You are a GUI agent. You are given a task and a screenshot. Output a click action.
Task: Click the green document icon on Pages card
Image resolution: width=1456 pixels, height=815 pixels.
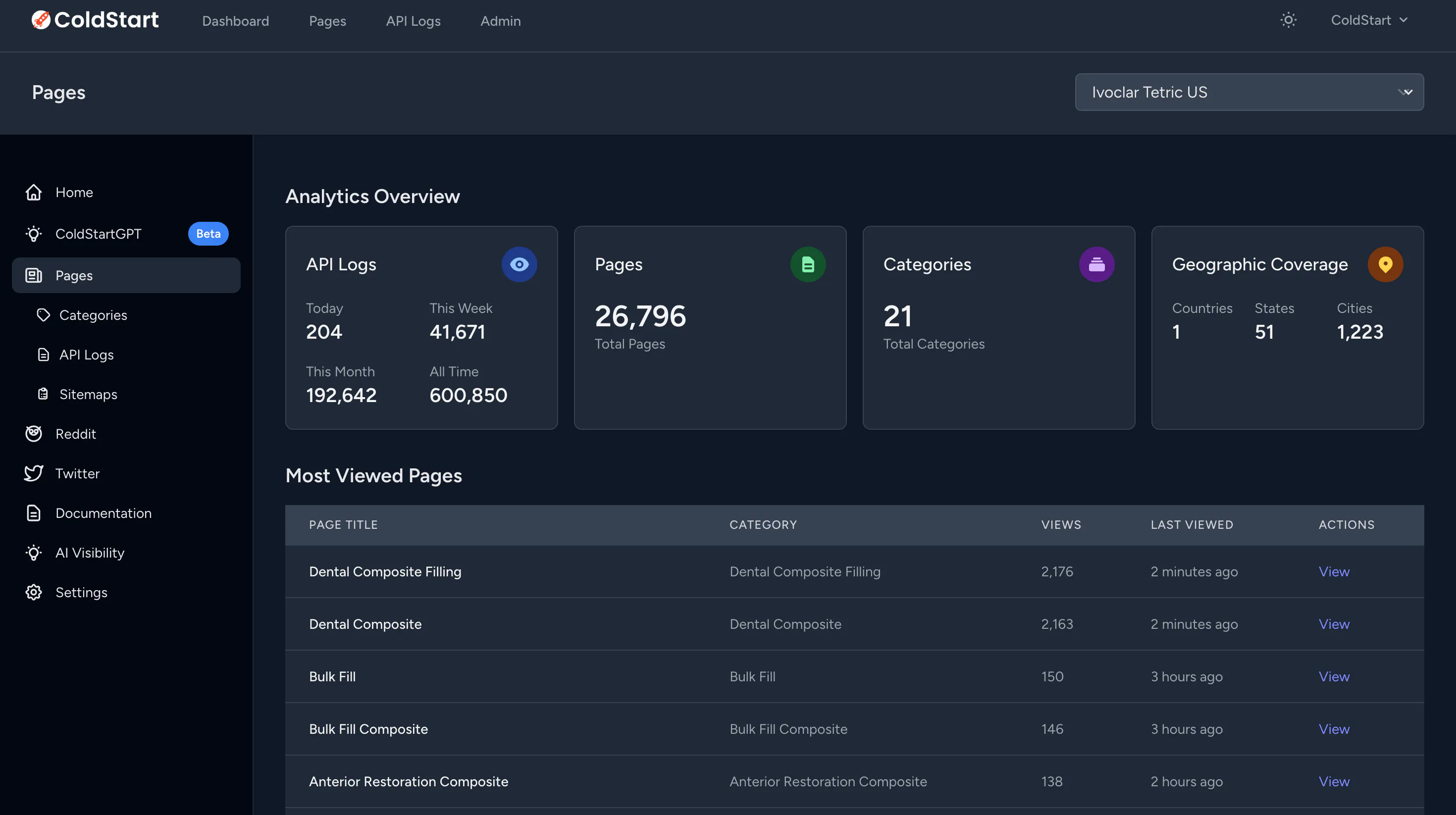808,264
